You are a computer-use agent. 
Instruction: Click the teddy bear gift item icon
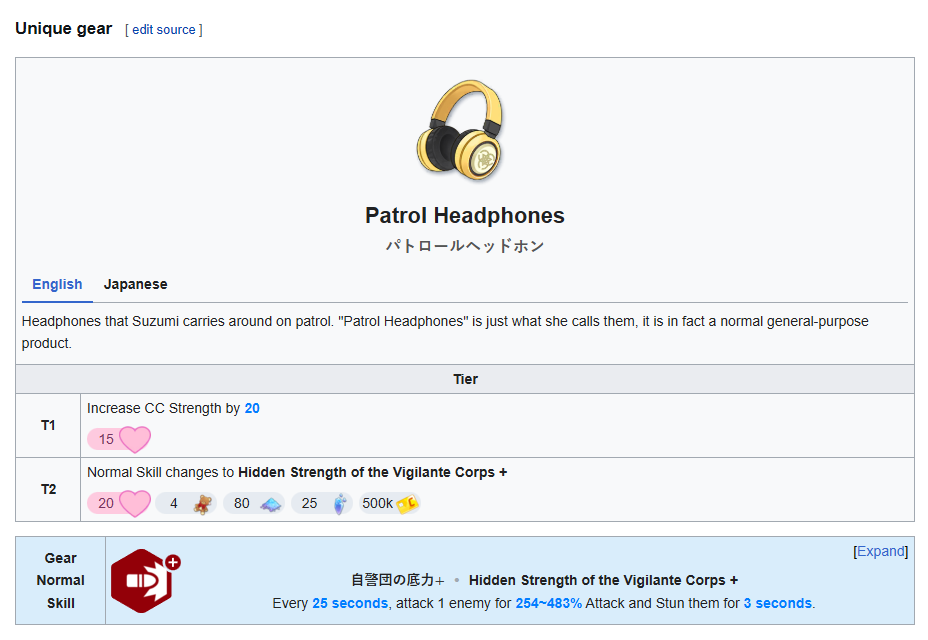[x=202, y=504]
